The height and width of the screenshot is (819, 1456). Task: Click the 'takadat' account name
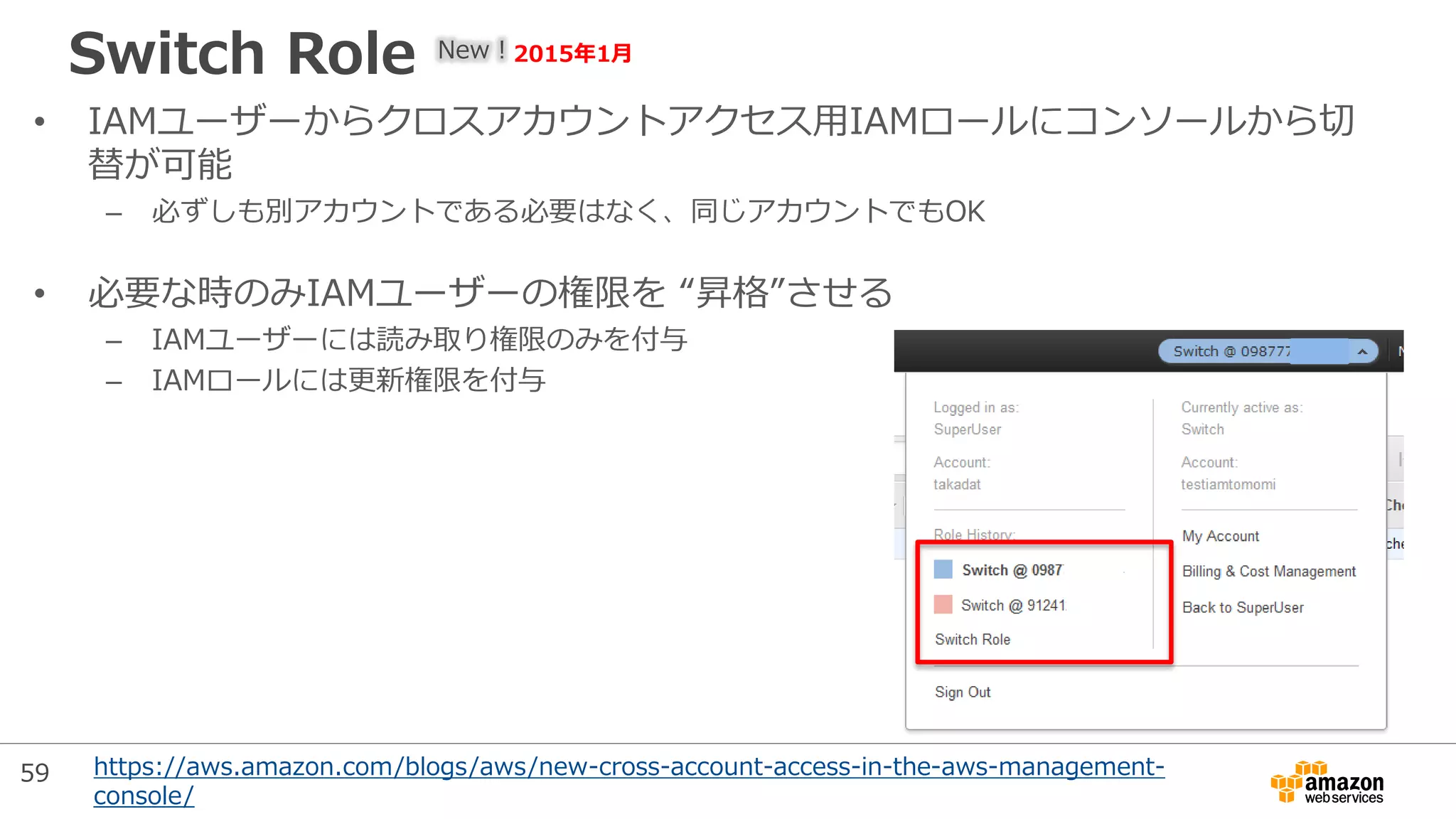957,484
